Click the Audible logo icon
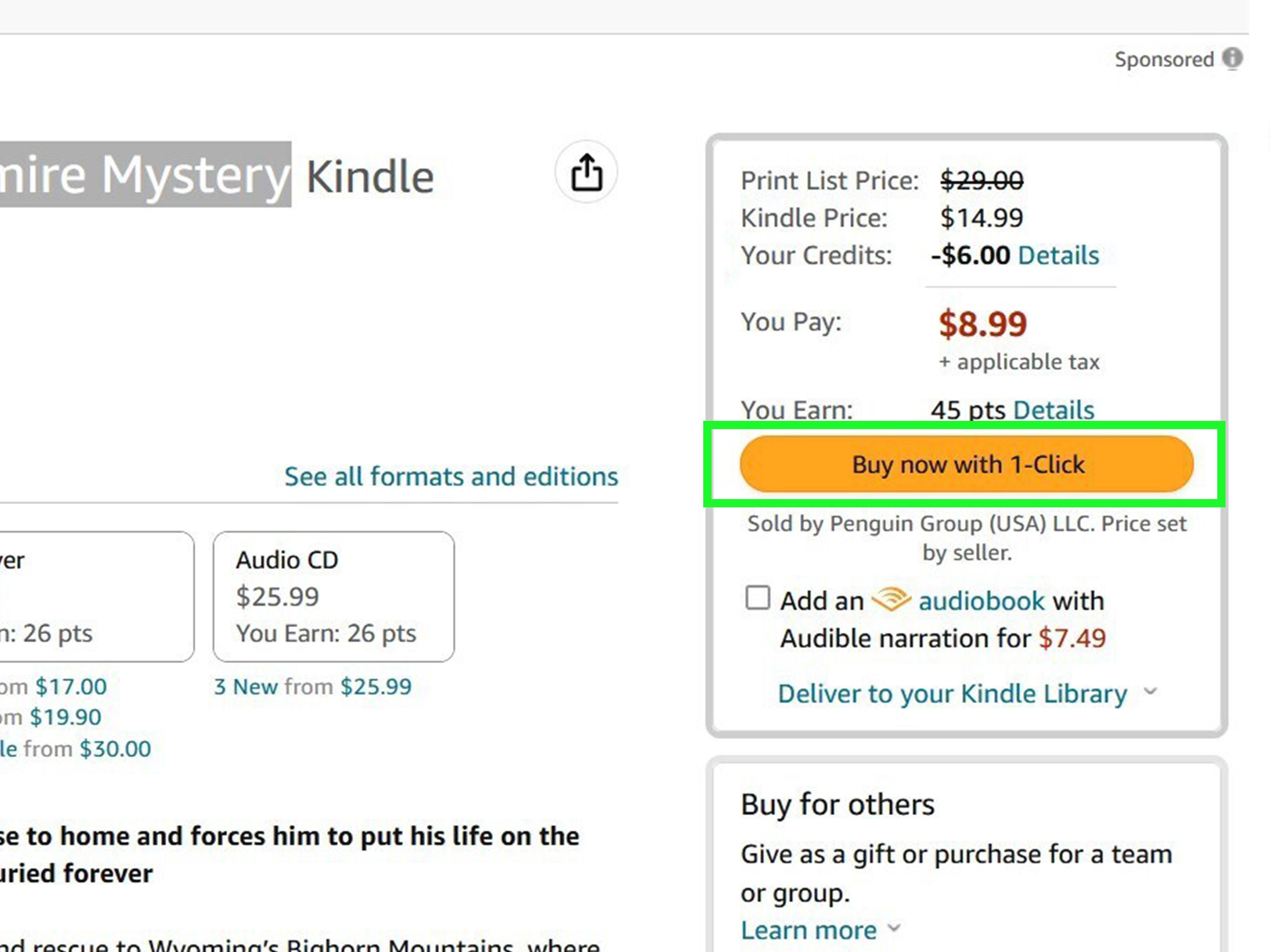1270x952 pixels. tap(892, 599)
